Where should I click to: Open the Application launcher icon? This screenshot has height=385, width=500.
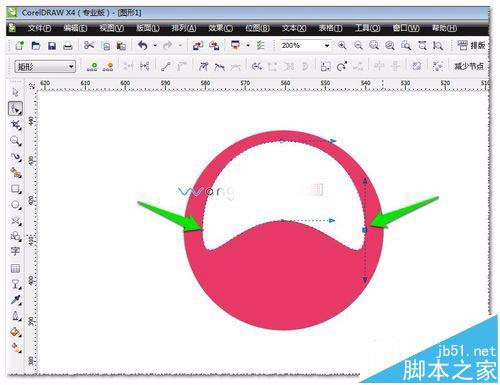[x=235, y=45]
